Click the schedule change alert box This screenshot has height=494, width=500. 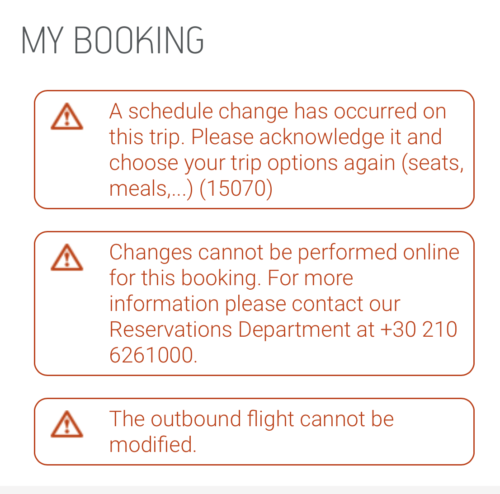[x=254, y=150]
